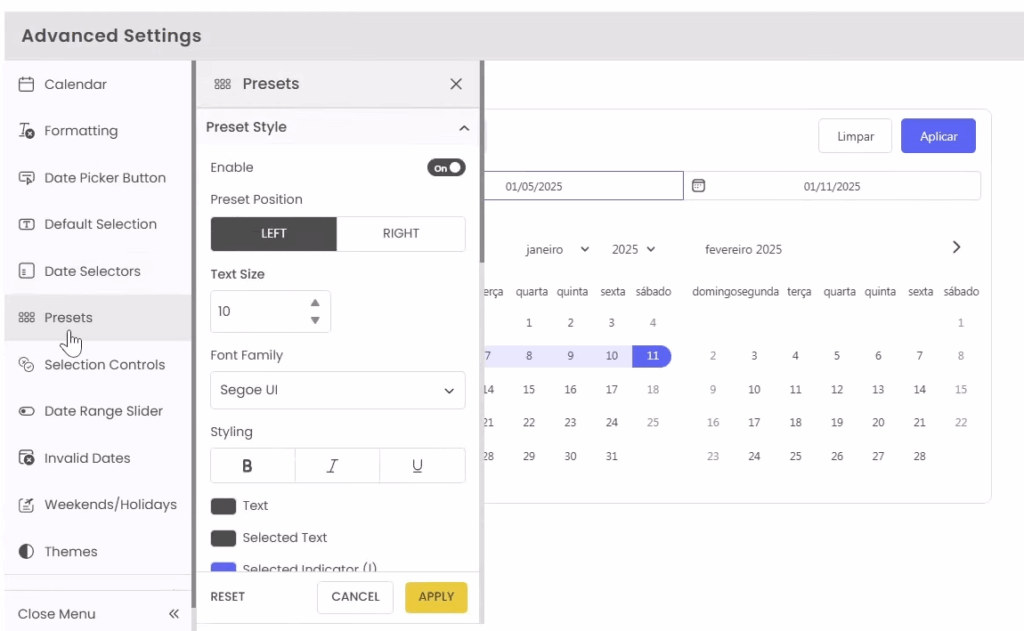
Task: Click the end date field 01/11/2025
Action: (832, 186)
